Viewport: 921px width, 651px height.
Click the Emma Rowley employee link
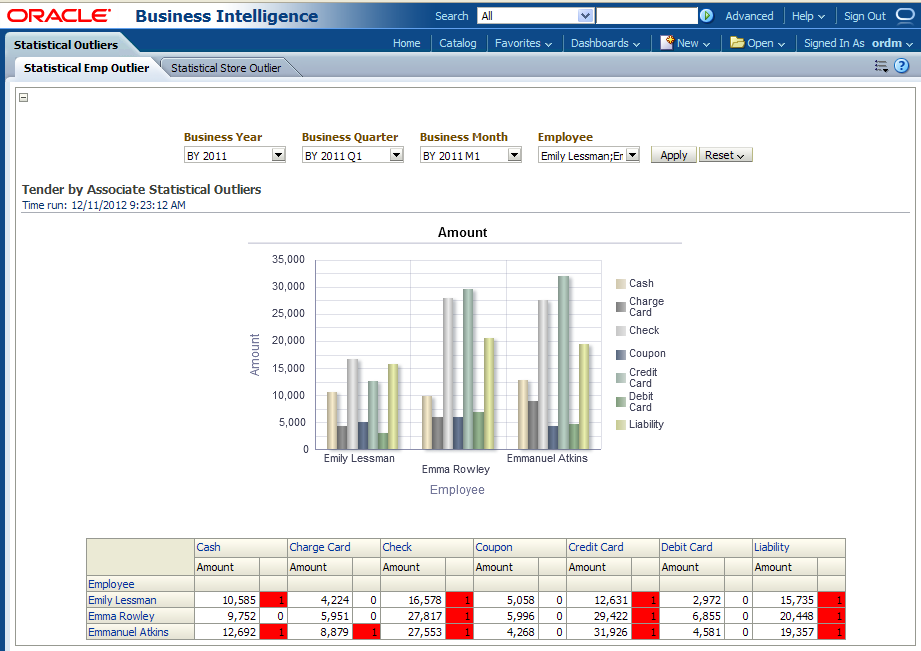121,616
